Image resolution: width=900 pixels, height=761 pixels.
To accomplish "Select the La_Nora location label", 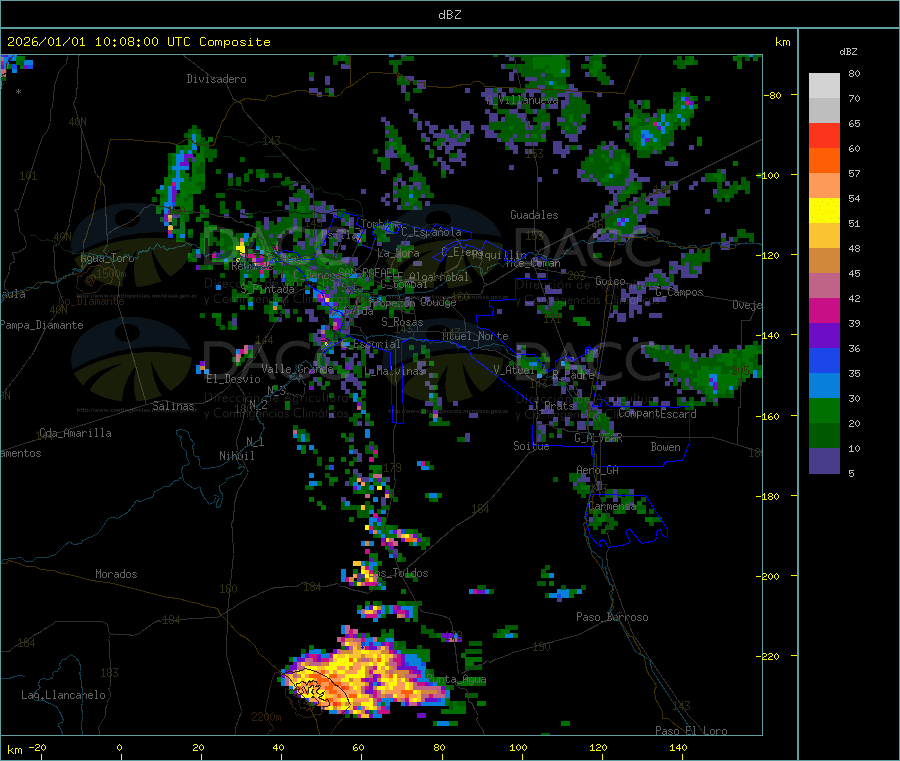I will click(398, 253).
